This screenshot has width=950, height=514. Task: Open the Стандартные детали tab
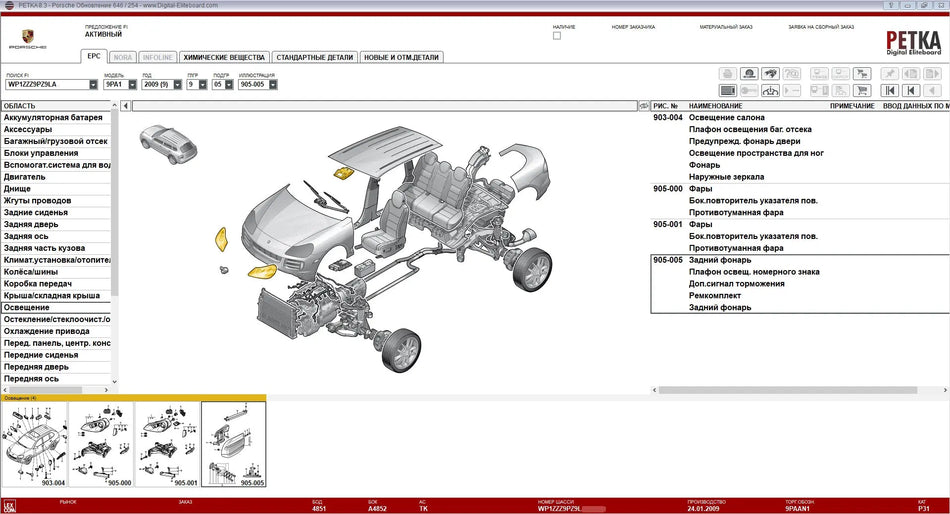tap(314, 57)
